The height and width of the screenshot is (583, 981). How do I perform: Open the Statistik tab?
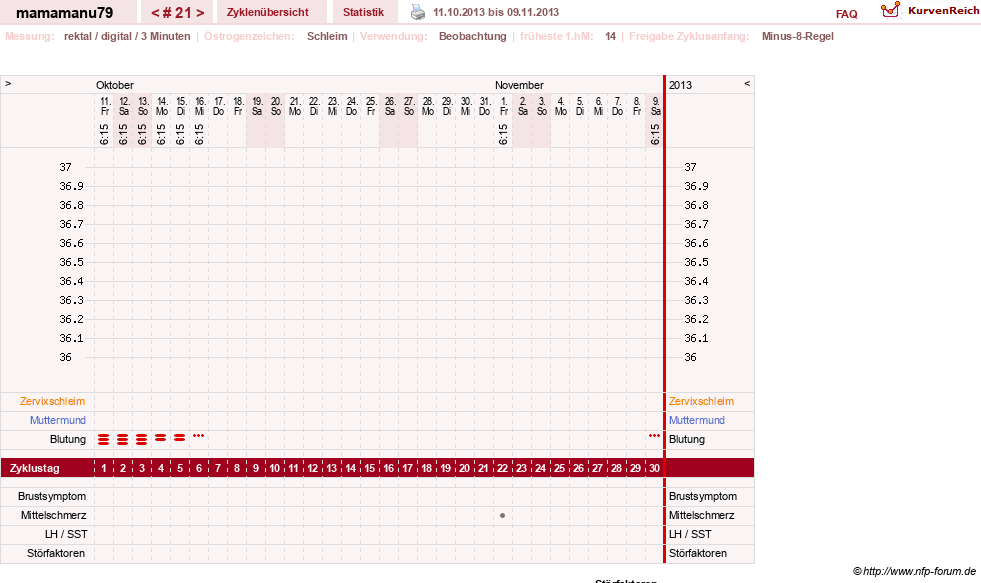pyautogui.click(x=363, y=12)
